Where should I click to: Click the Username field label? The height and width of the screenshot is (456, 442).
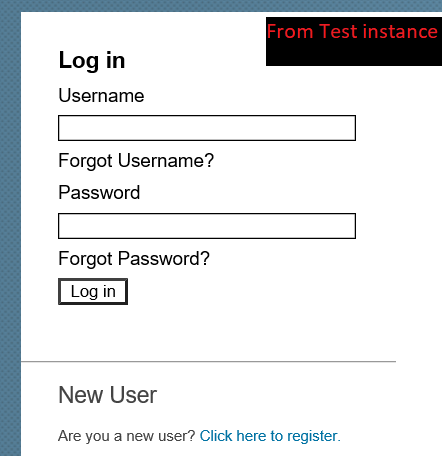[101, 96]
